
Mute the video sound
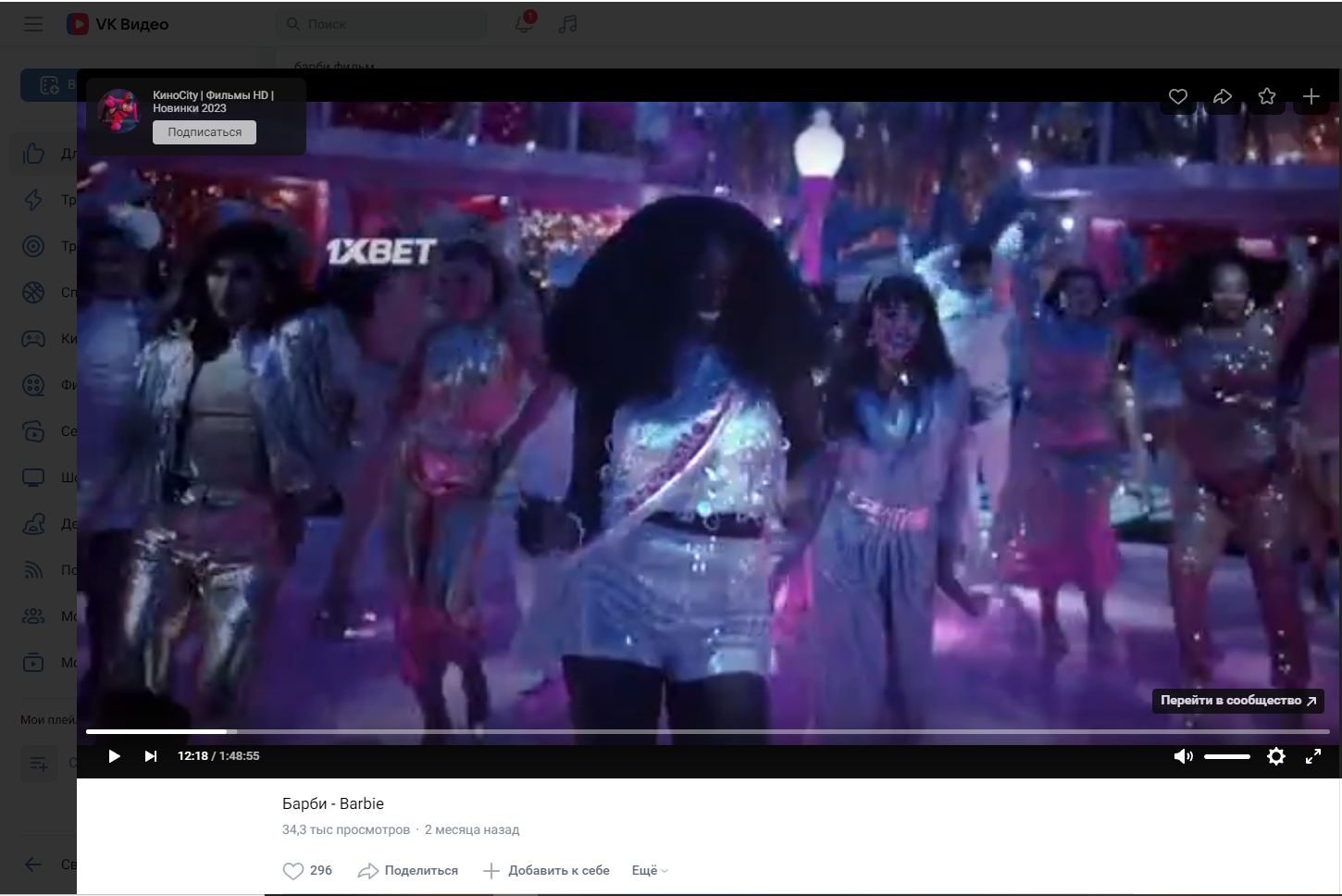1183,756
